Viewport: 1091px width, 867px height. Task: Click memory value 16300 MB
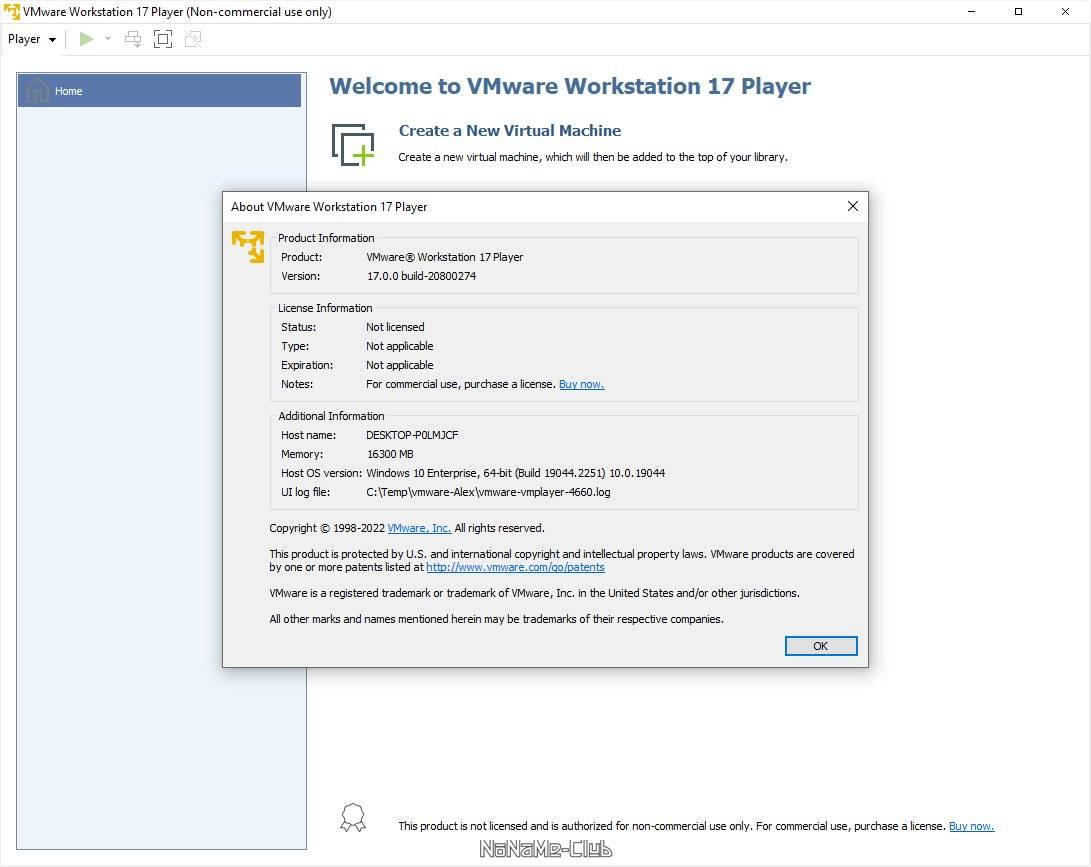[390, 454]
